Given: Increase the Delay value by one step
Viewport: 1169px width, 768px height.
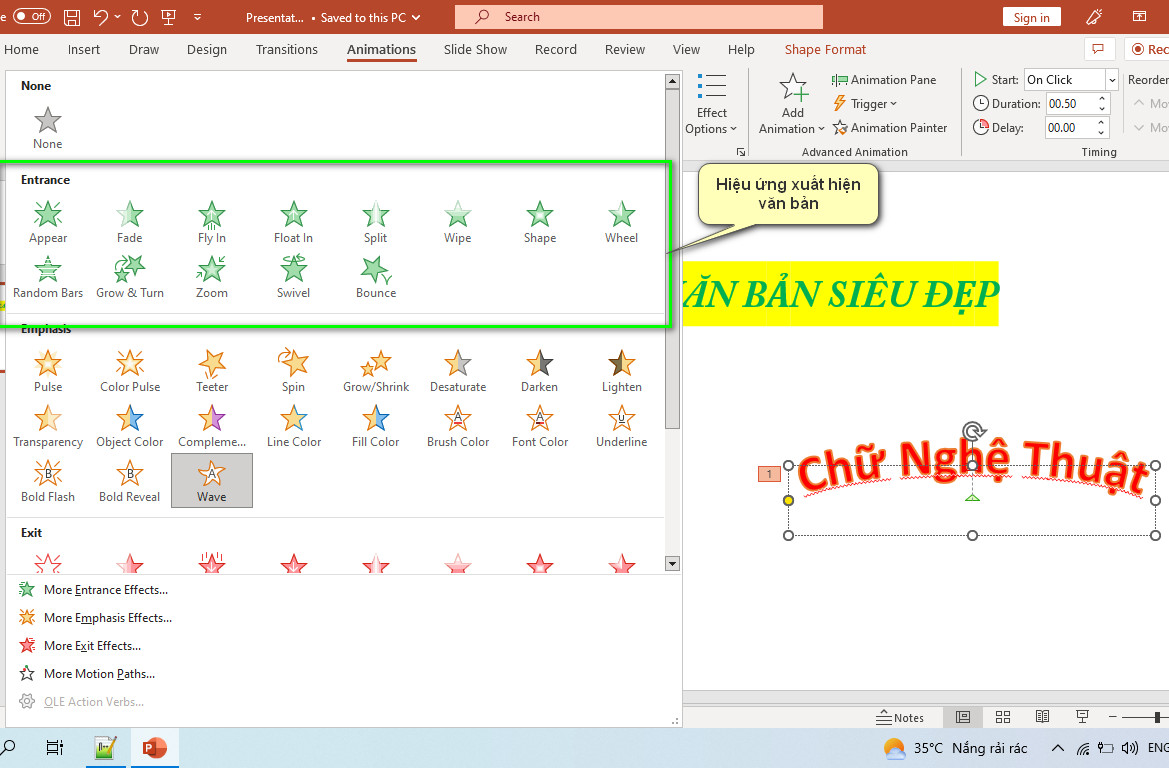Looking at the screenshot, I should (1102, 122).
